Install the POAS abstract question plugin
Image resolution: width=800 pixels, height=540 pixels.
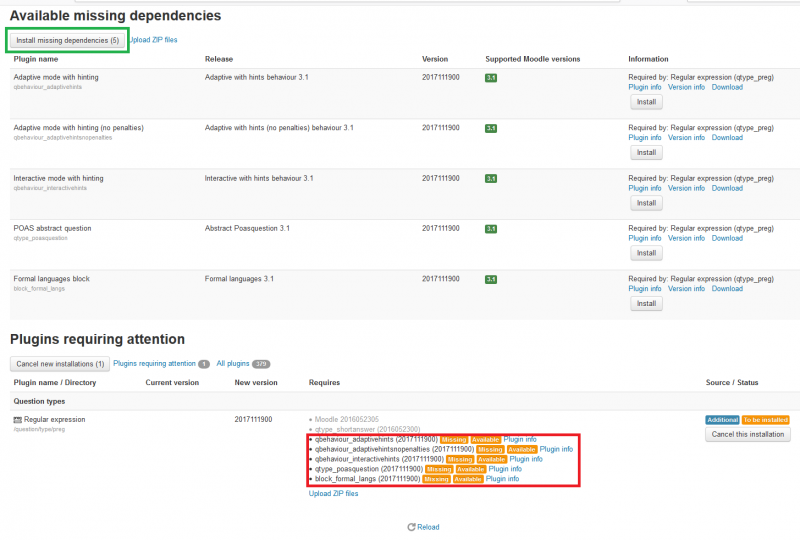(x=646, y=253)
